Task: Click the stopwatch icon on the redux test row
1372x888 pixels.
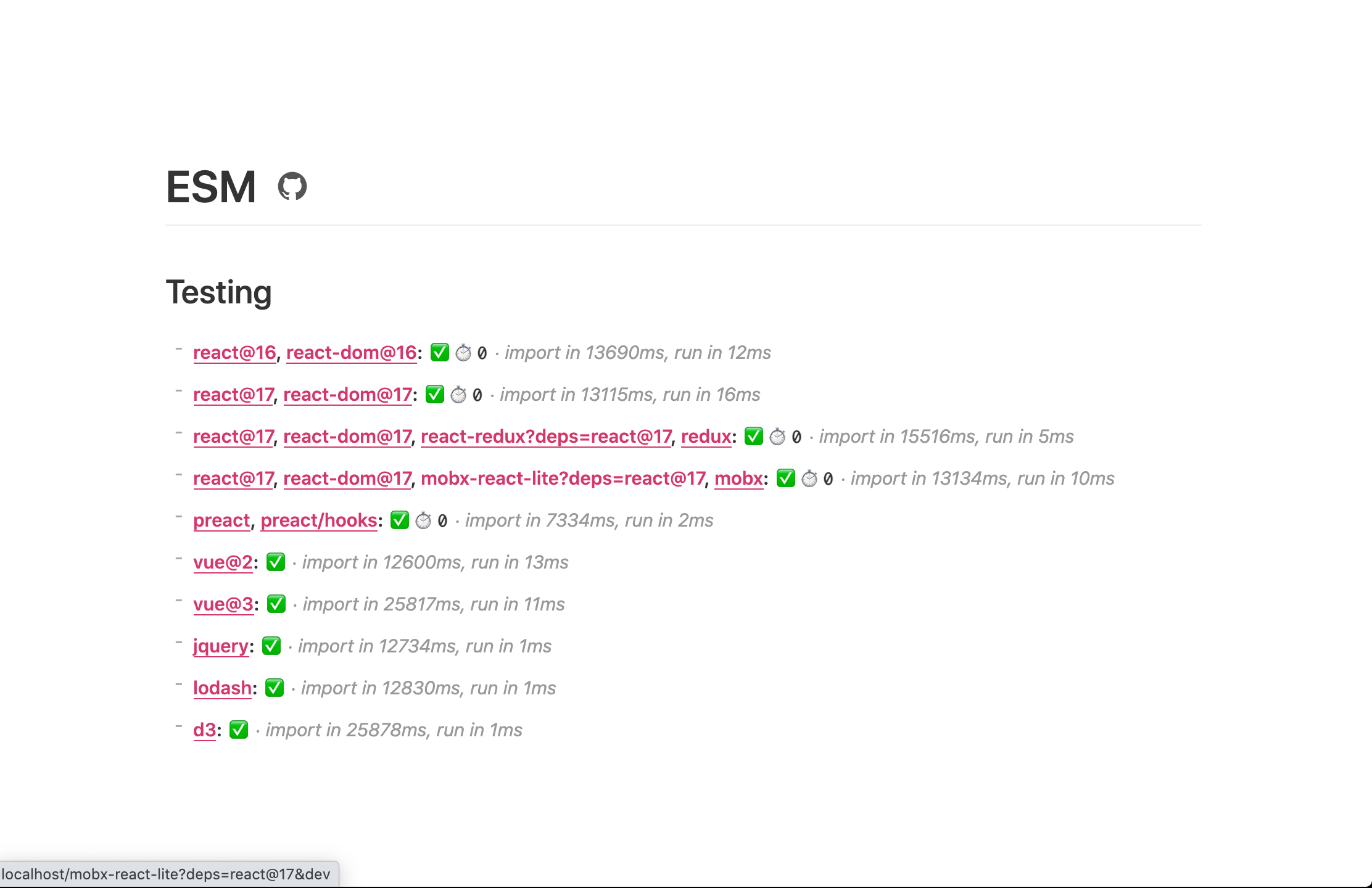Action: 777,436
